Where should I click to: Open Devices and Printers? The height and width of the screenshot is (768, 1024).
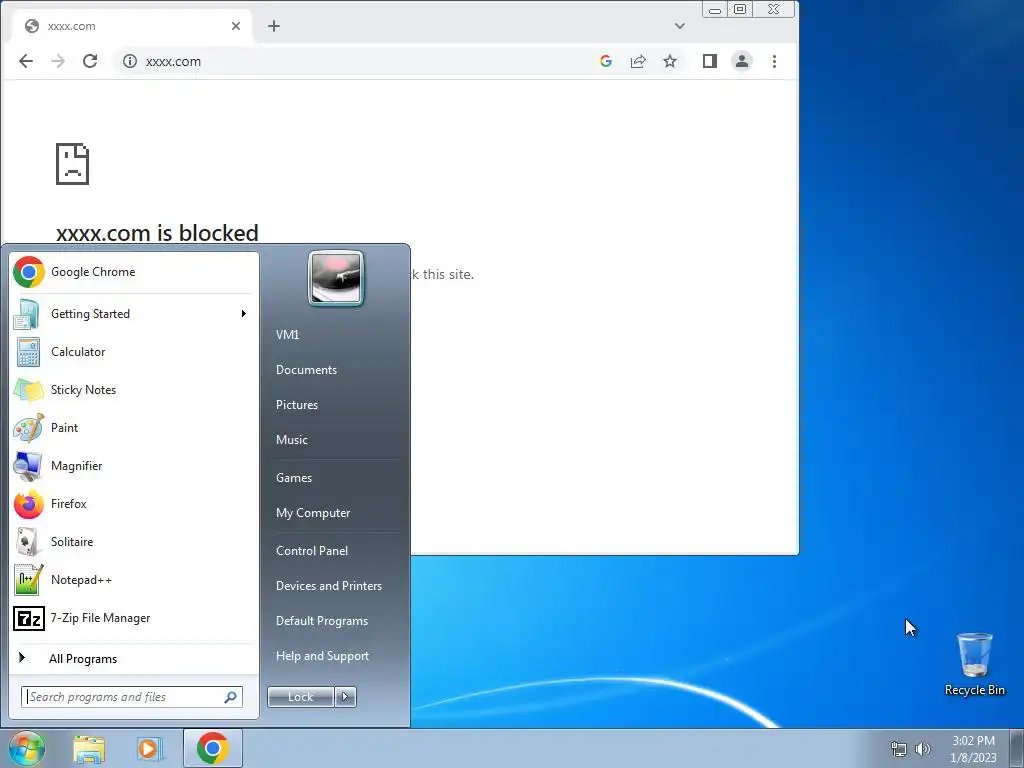336,586
